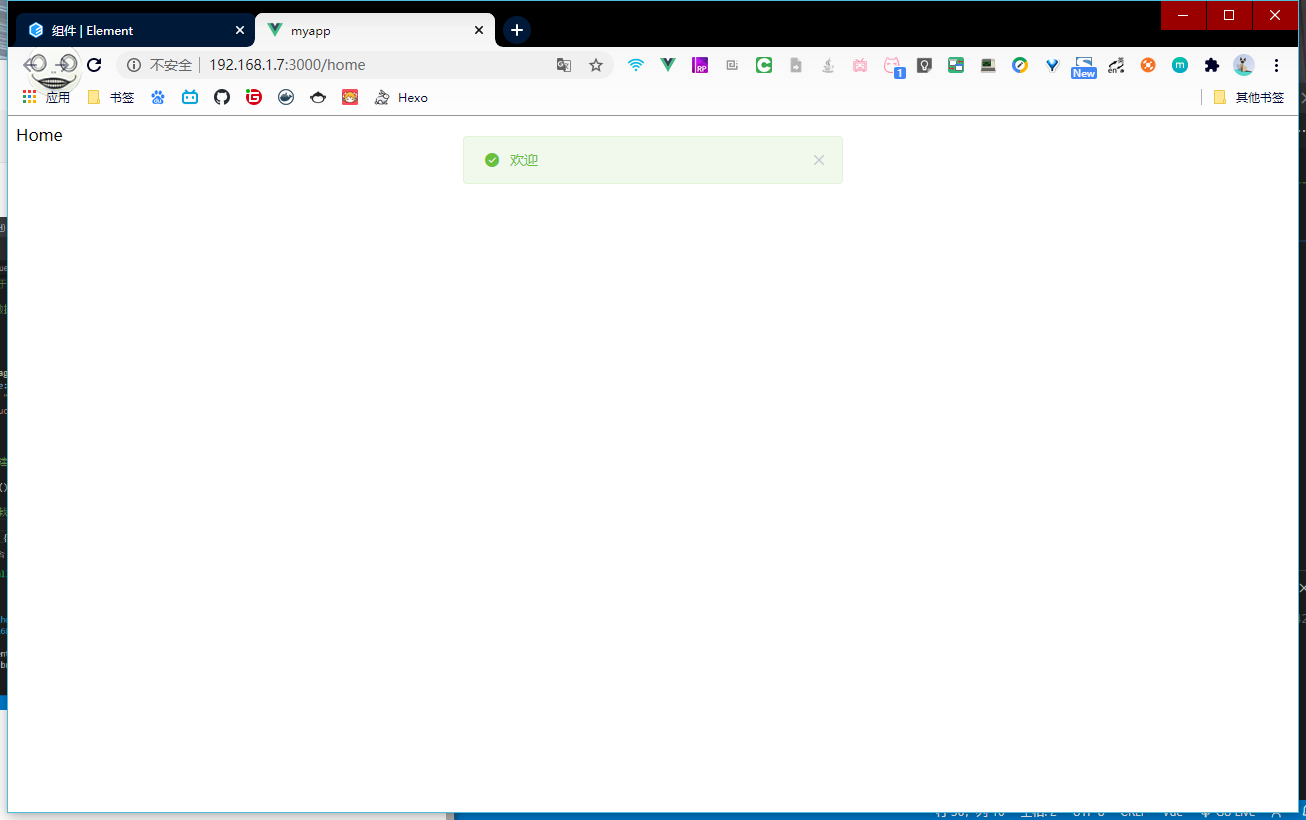Open the Hexo bookmark

(x=401, y=97)
